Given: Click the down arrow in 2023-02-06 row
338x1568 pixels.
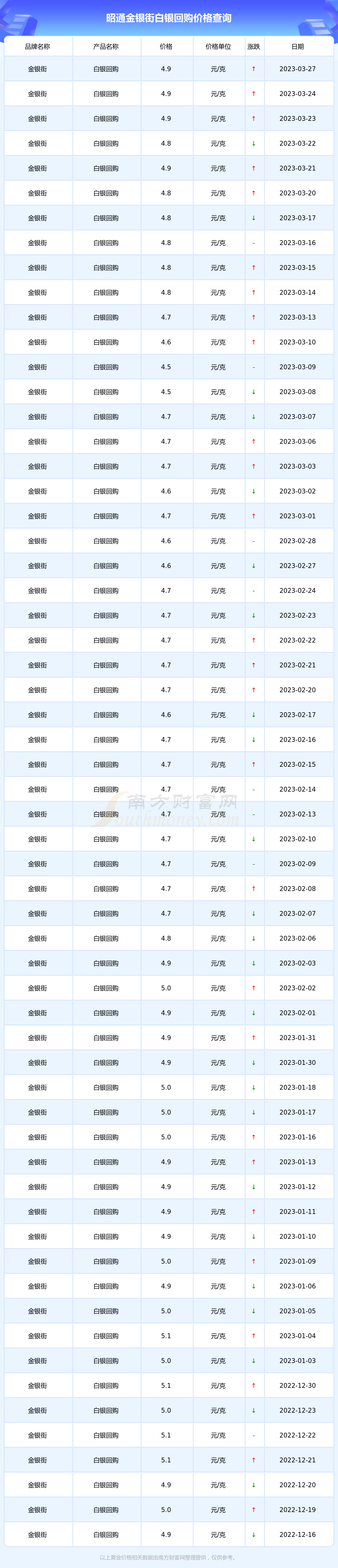Looking at the screenshot, I should [254, 939].
